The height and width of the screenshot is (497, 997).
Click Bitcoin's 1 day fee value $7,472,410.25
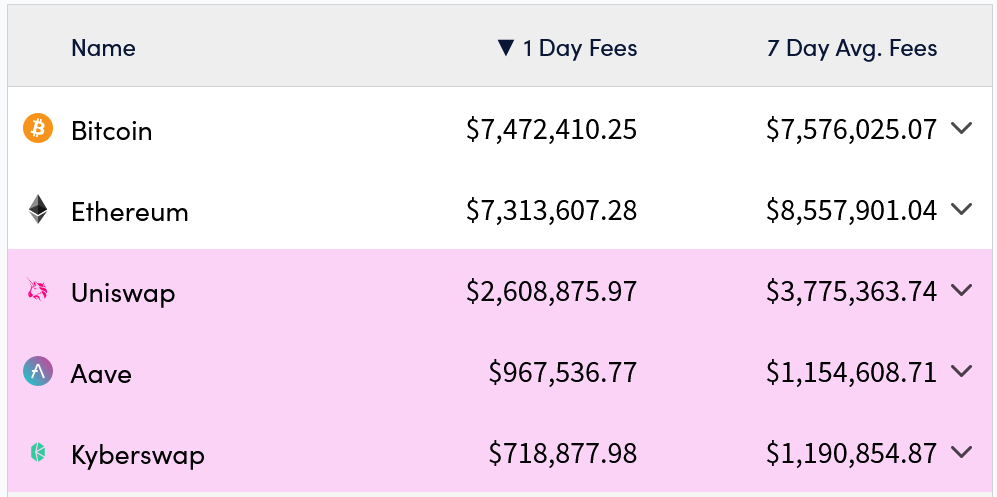tap(551, 130)
